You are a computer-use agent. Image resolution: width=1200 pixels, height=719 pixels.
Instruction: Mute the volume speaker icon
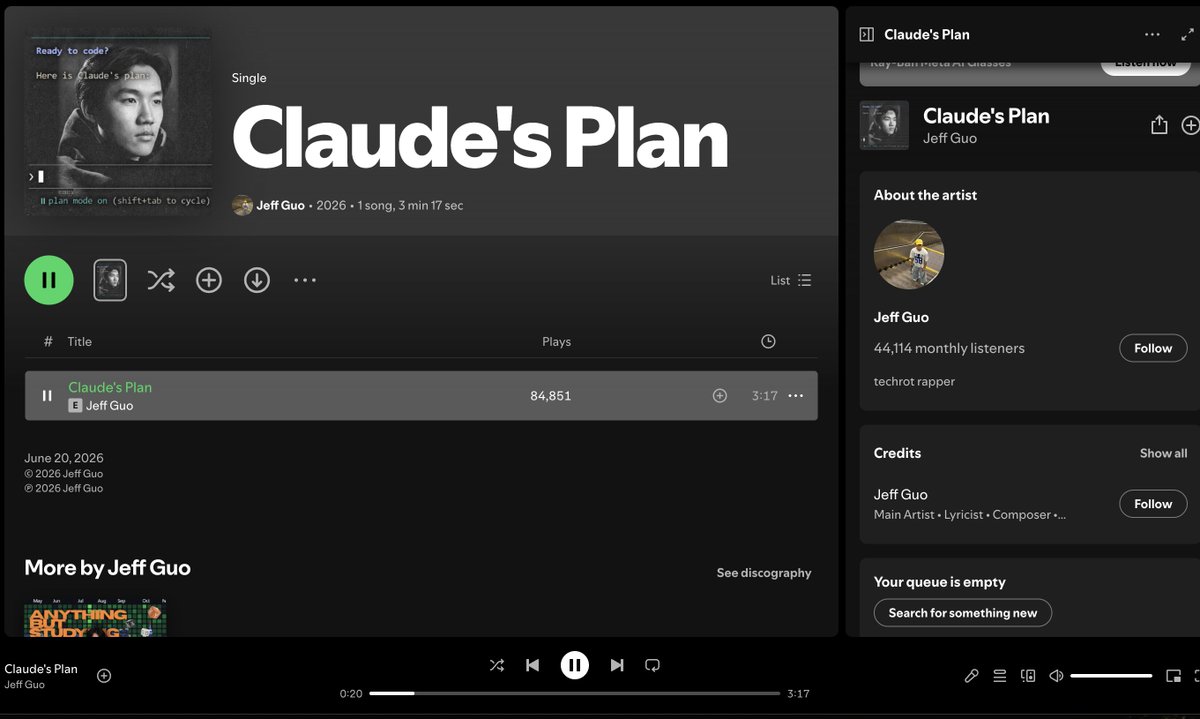click(x=1056, y=676)
